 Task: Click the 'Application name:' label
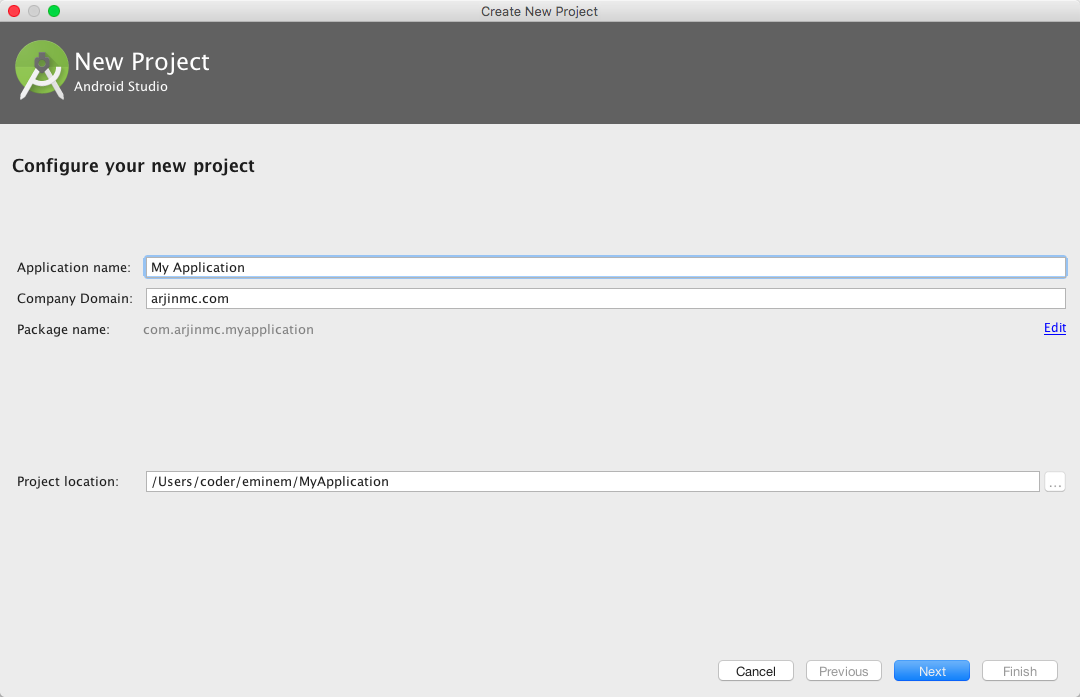(73, 268)
